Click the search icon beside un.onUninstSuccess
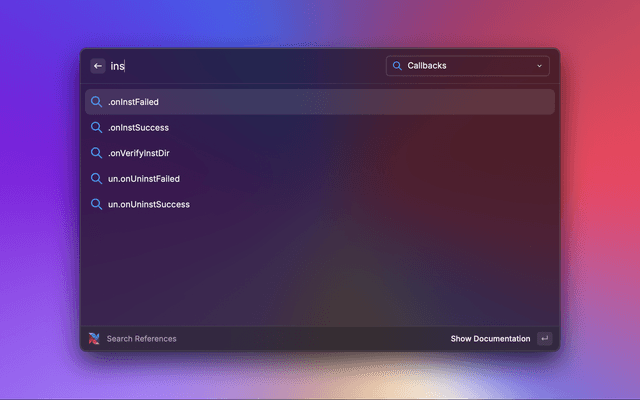This screenshot has width=640, height=400. click(x=97, y=204)
